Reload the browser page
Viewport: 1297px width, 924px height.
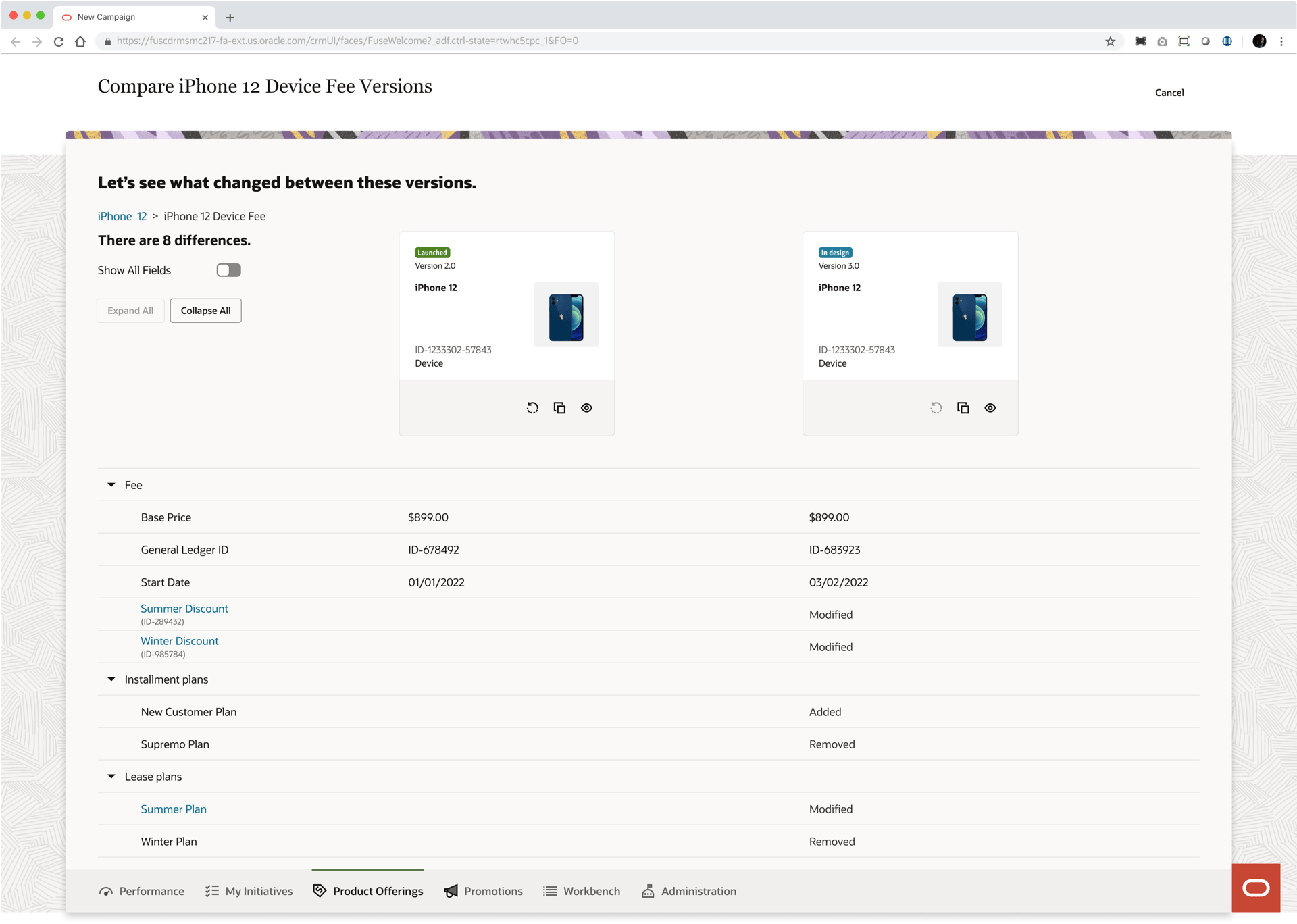(59, 41)
